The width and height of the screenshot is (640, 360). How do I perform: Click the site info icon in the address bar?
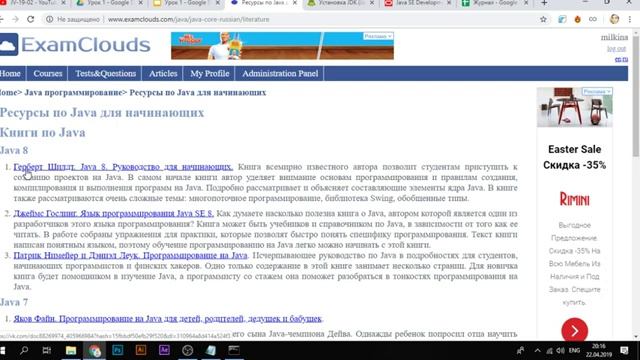(49, 19)
